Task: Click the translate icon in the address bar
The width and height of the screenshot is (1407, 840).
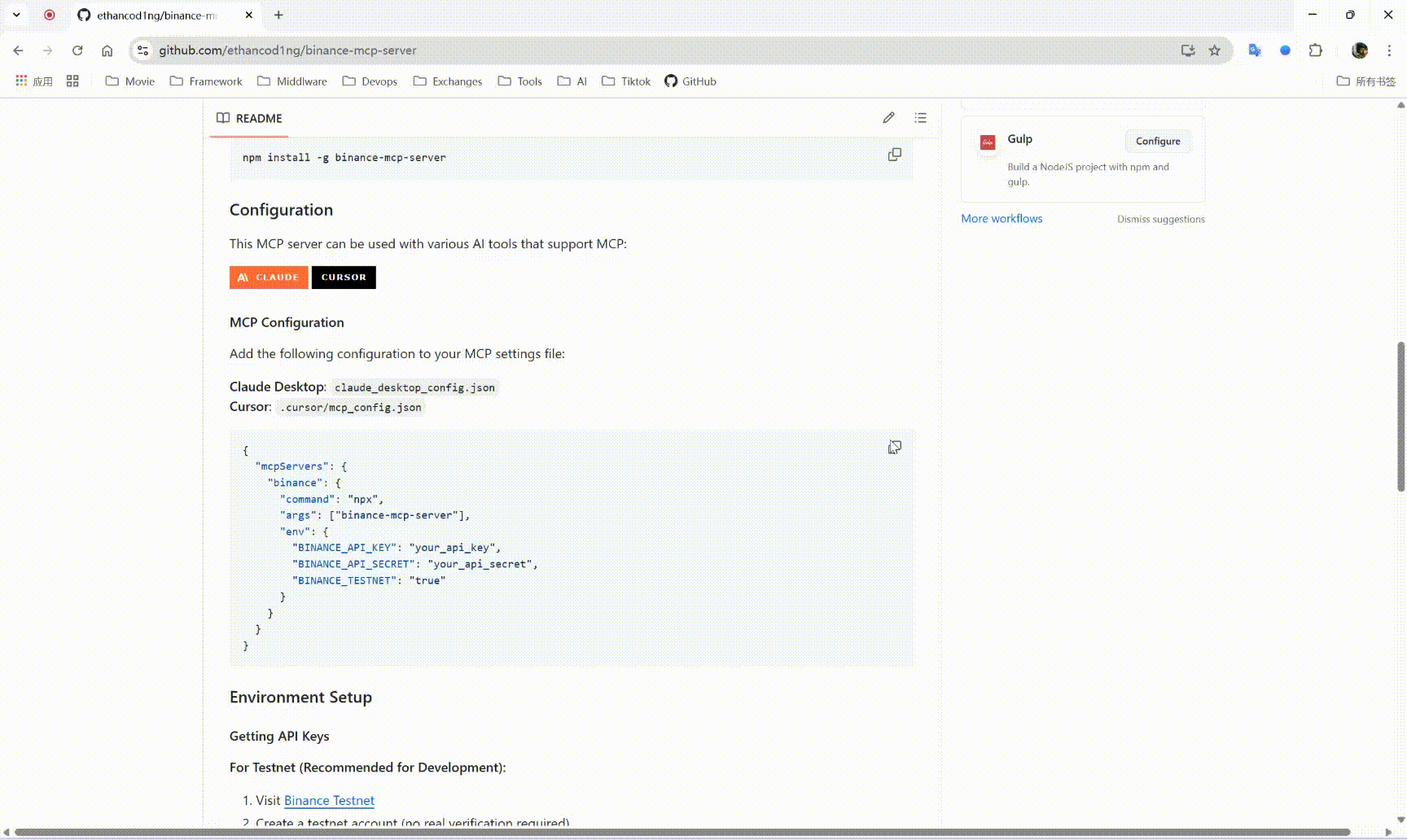Action: 1254,50
